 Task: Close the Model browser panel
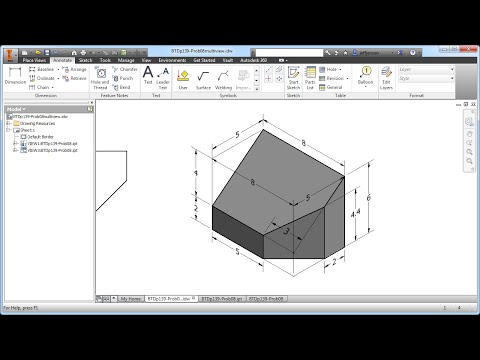pos(91,103)
